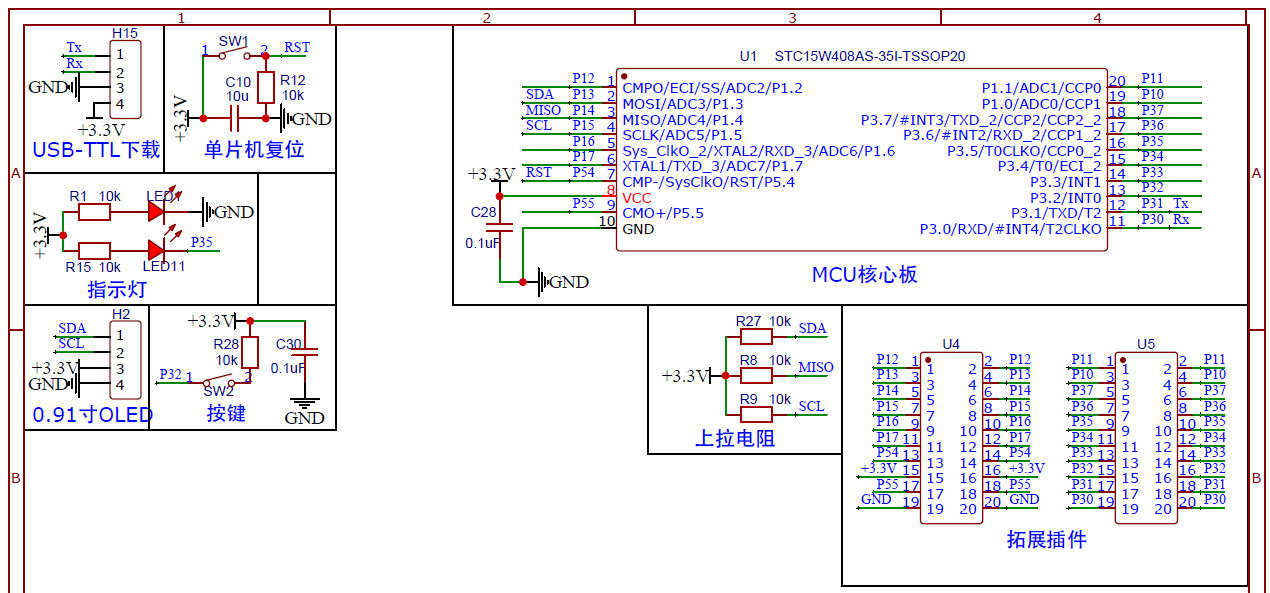Image resolution: width=1270 pixels, height=593 pixels.
Task: Click the 'XTAL1/TXD_3/ADC7/P1.7' pin name
Action: point(712,166)
